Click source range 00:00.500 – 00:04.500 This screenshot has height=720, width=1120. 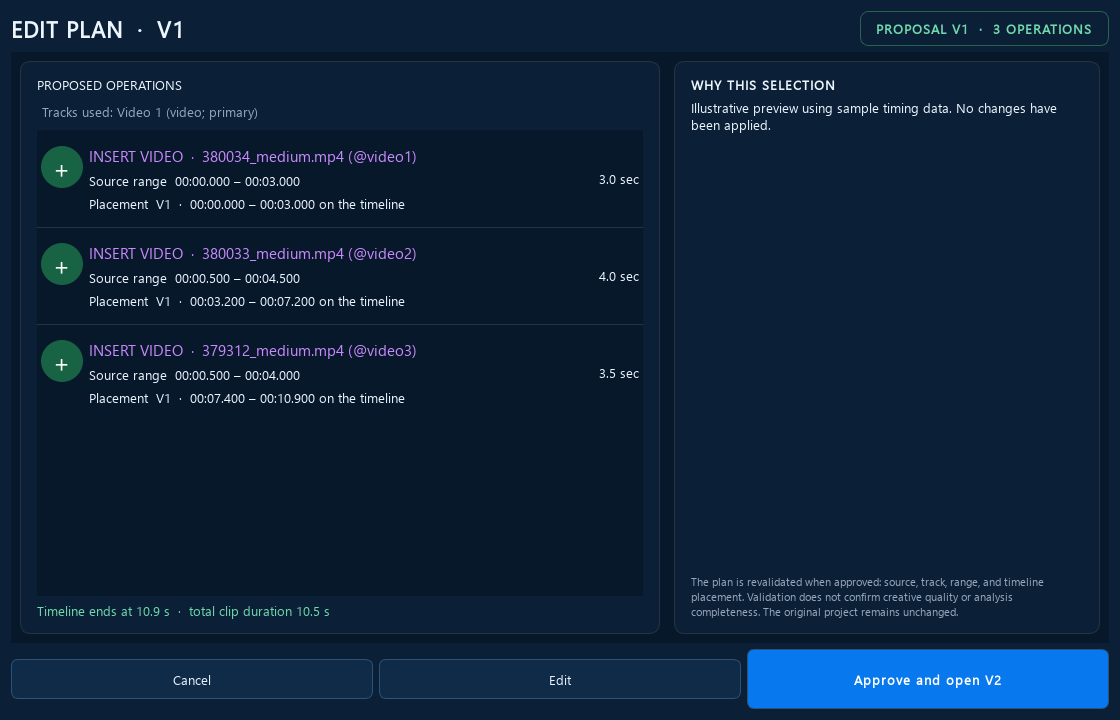(194, 279)
